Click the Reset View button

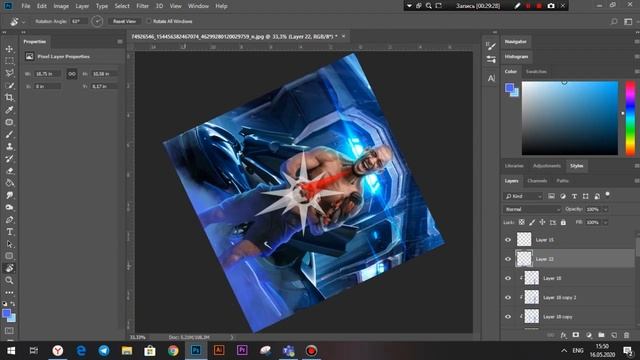tap(124, 21)
